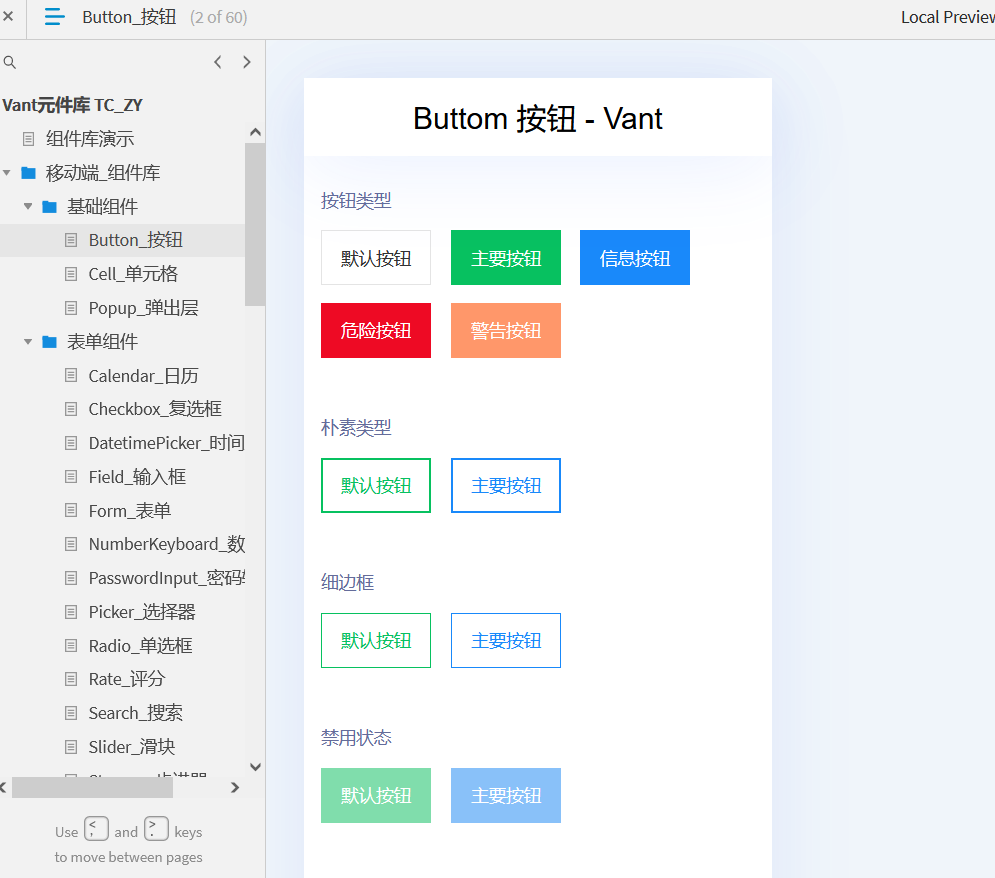Click the search magnifier icon in sidebar
Viewport: 995px width, 878px height.
(10, 62)
